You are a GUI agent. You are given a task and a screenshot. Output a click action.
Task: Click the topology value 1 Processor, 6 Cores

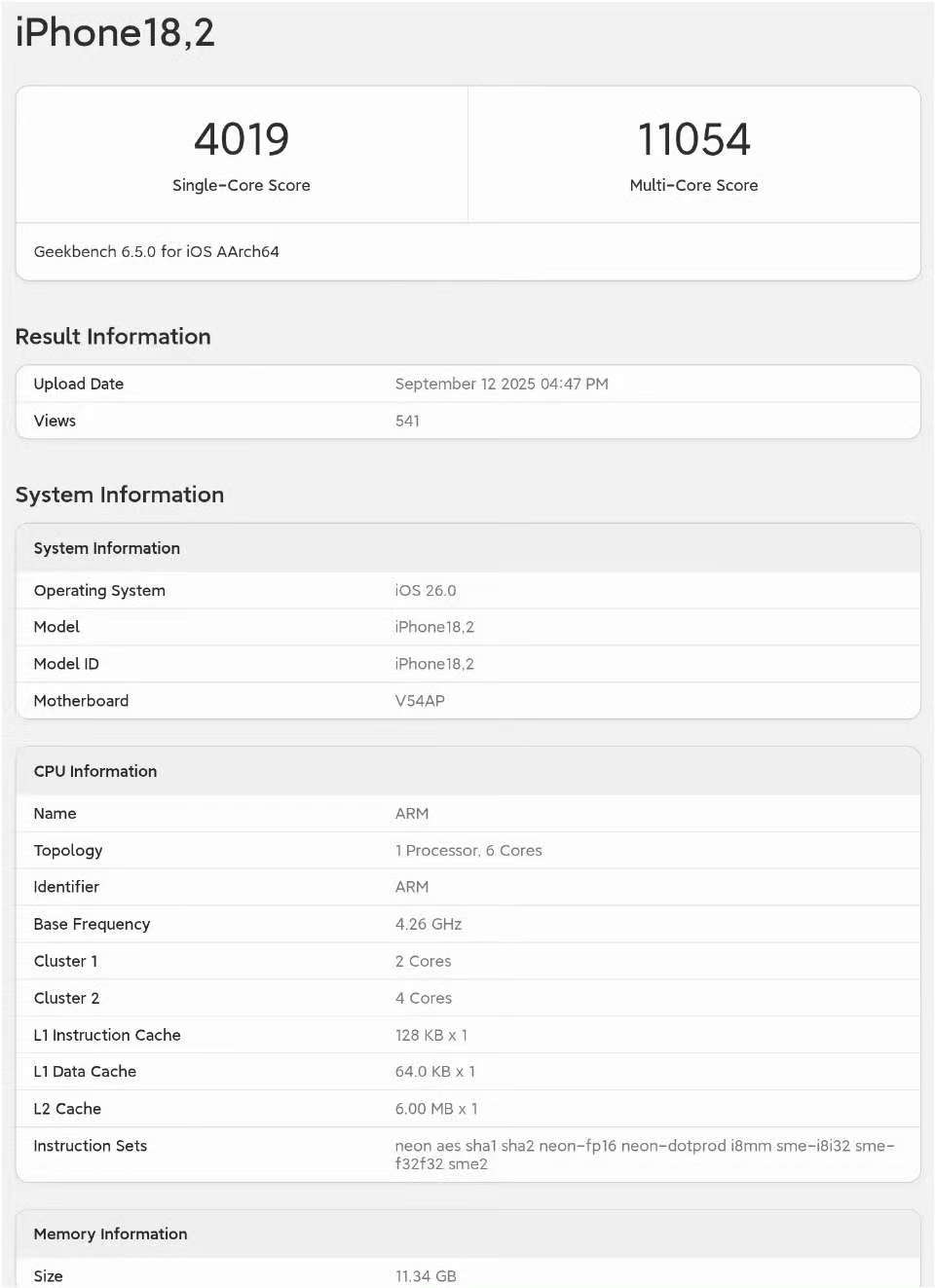pos(468,850)
